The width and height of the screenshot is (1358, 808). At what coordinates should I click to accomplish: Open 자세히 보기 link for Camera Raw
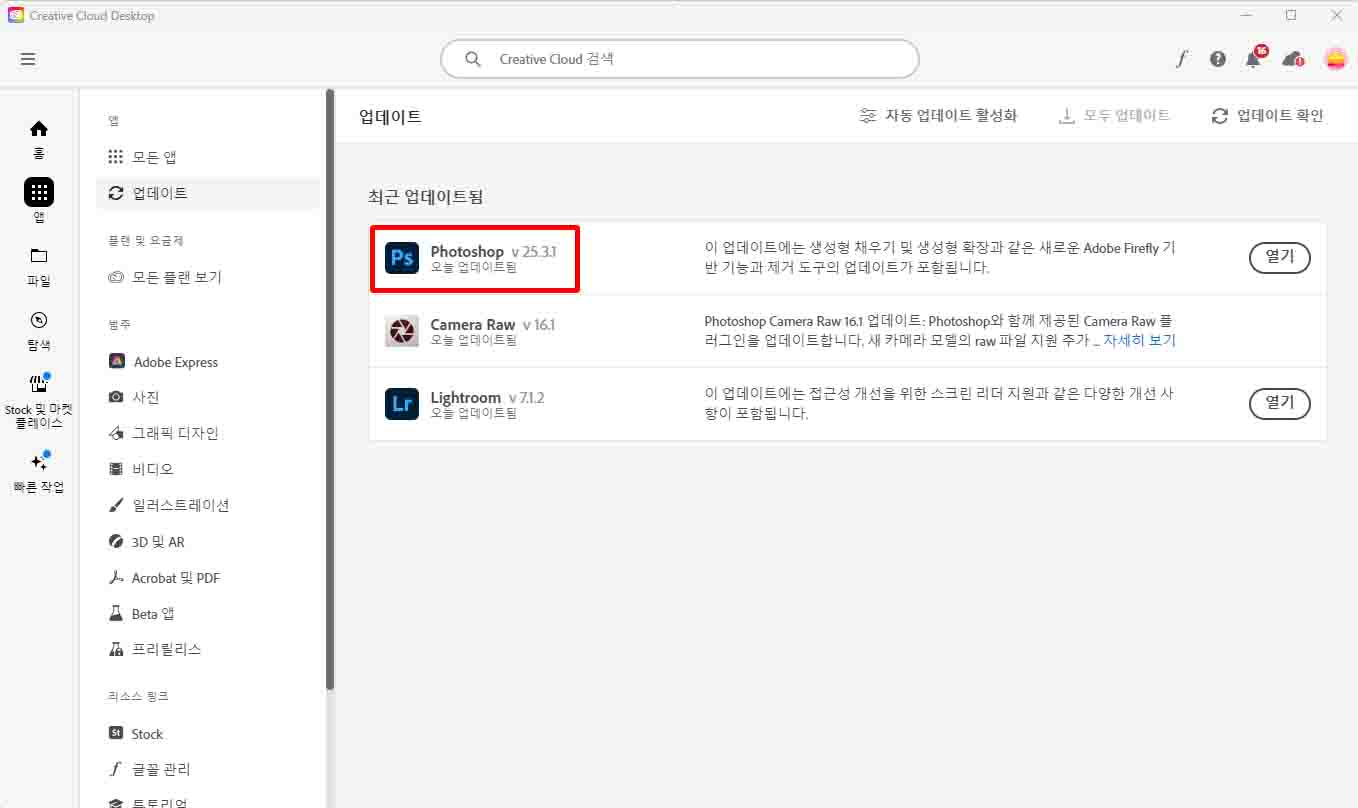1139,340
